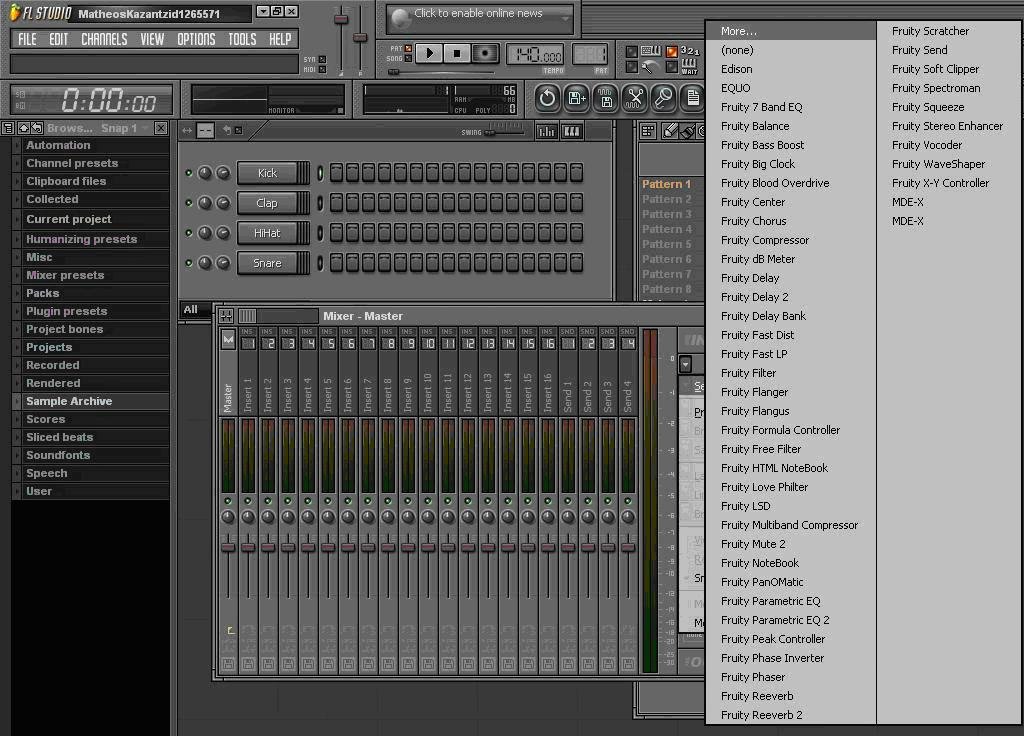Open the graph editor bars icon

(x=546, y=132)
